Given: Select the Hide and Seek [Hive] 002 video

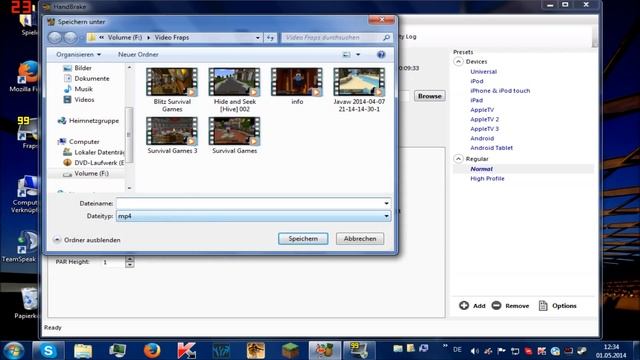Looking at the screenshot, I should (x=234, y=90).
